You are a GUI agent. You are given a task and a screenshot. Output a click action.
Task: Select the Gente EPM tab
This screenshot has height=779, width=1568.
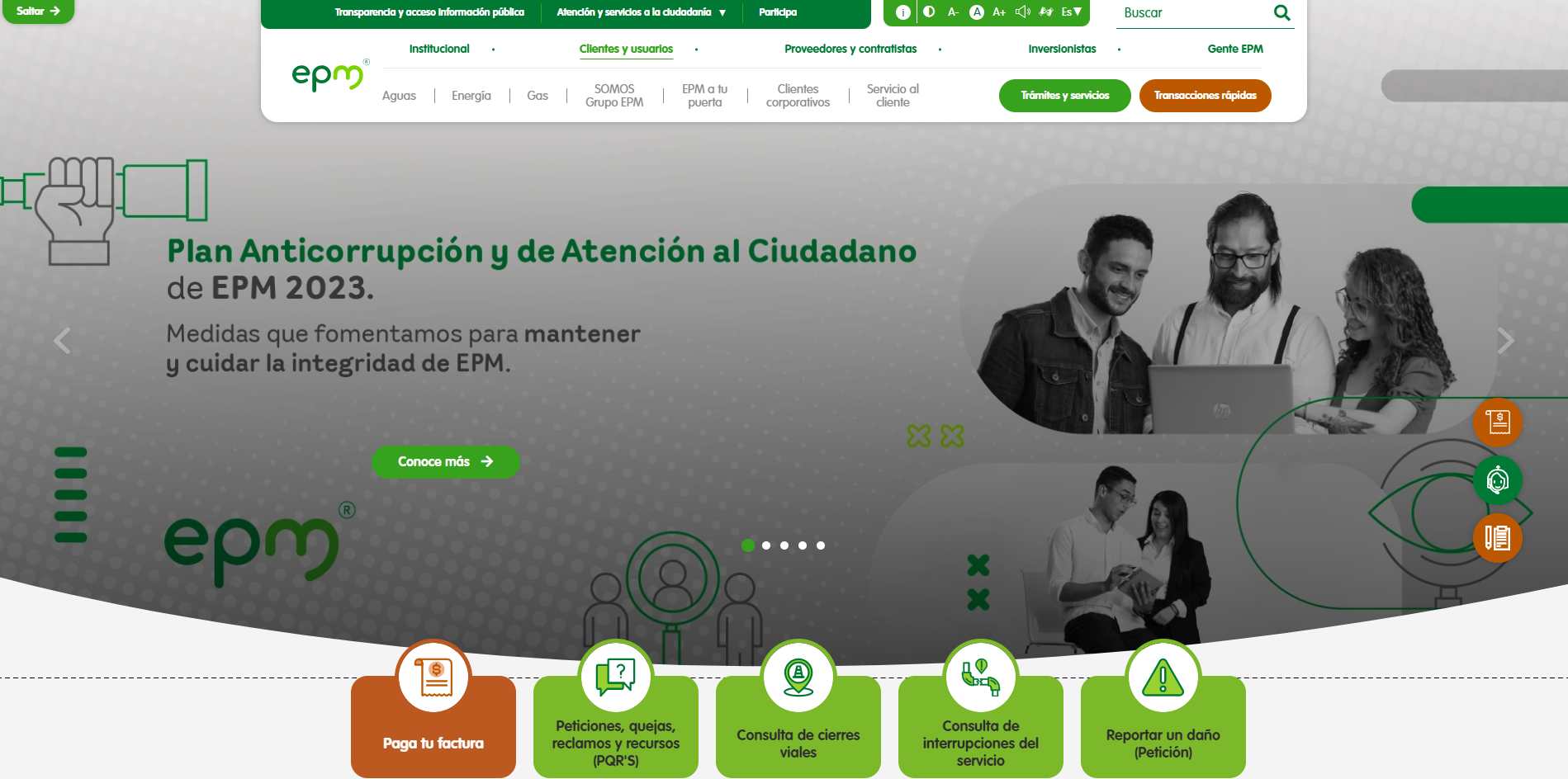(x=1235, y=49)
